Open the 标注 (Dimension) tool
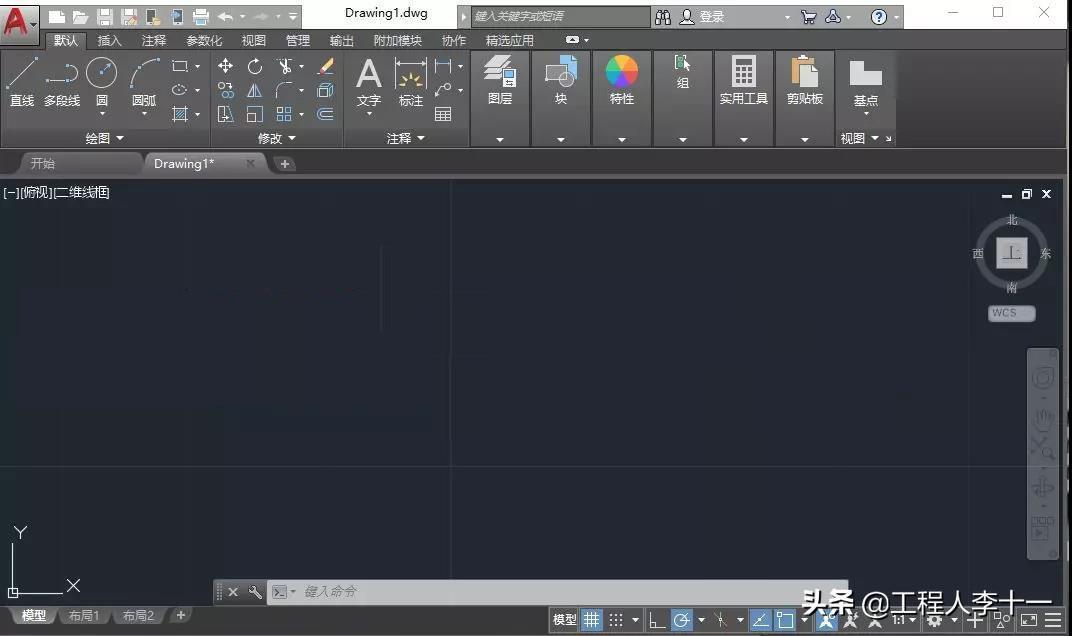The height and width of the screenshot is (636, 1072). (410, 82)
